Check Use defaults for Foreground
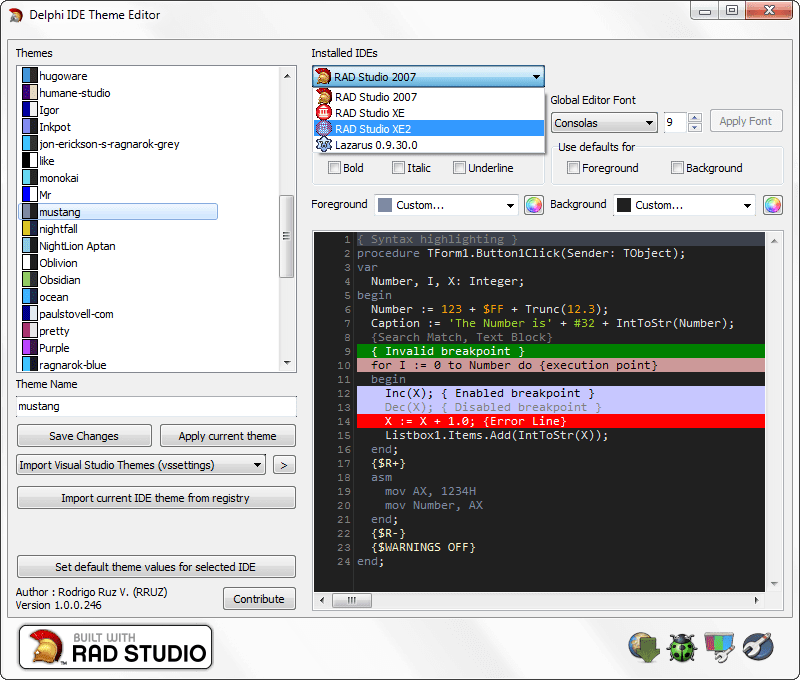The image size is (800, 680). click(574, 168)
